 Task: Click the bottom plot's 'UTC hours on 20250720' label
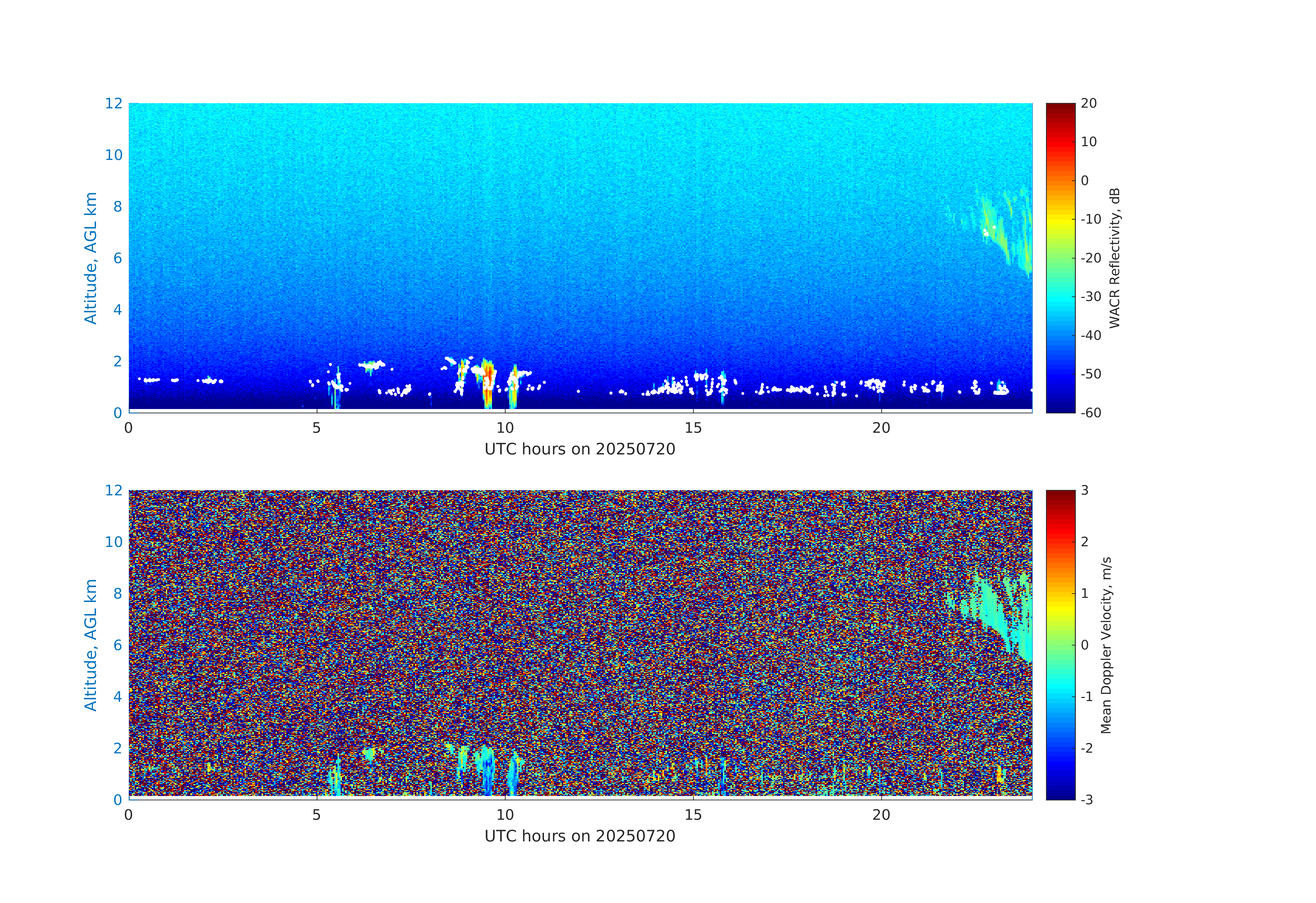(x=580, y=836)
